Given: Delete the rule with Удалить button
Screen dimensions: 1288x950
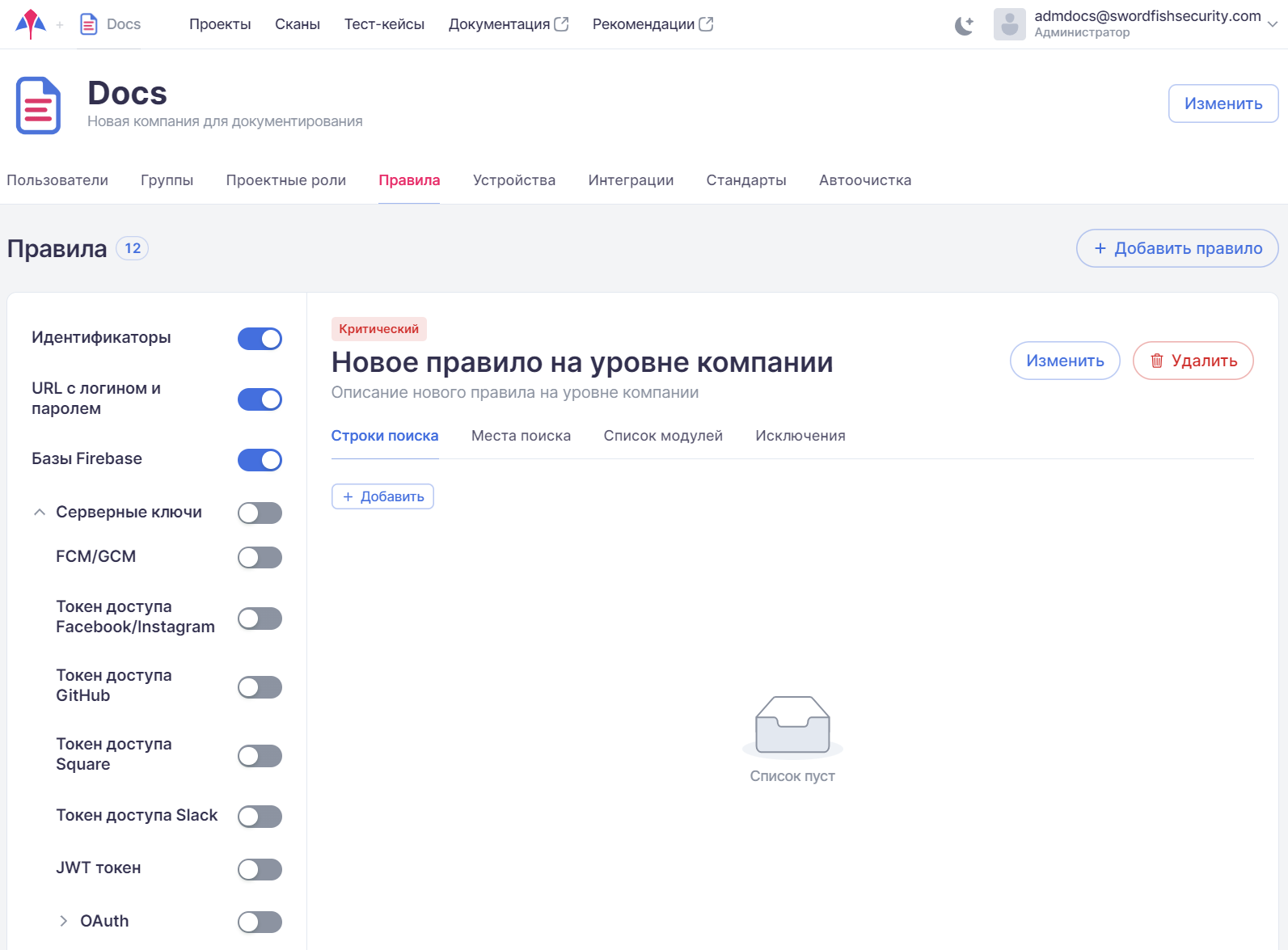Looking at the screenshot, I should [x=1193, y=361].
